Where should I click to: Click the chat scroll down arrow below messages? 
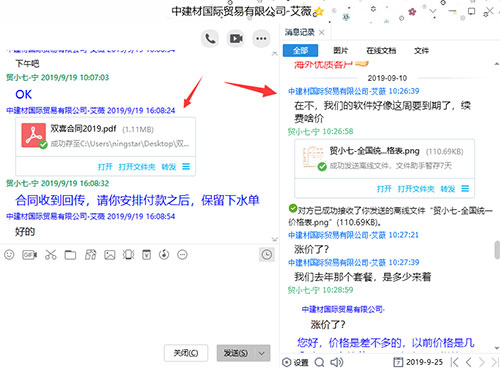(275, 239)
